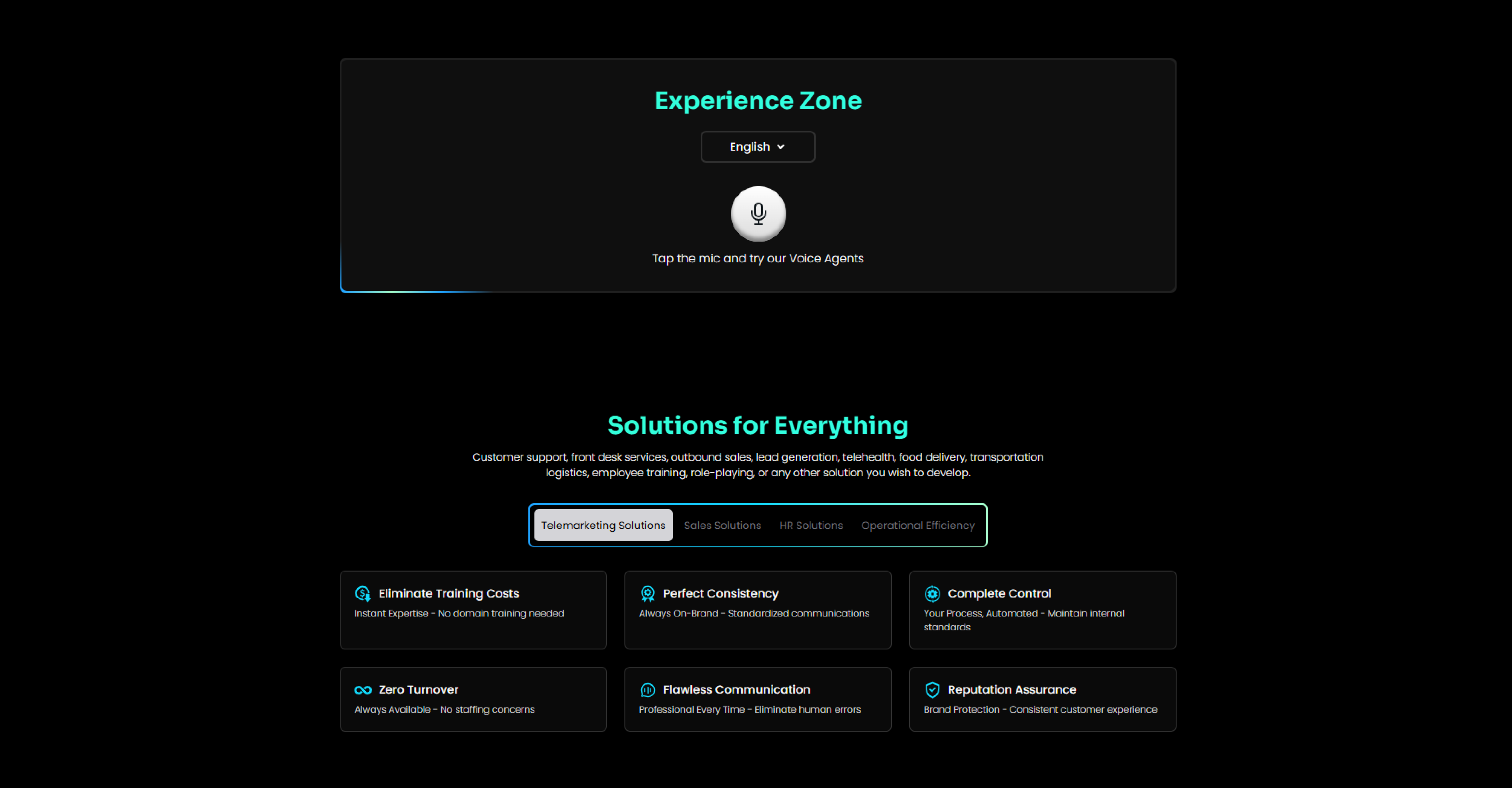Click the Perfect Consistency award badge icon
Image resolution: width=1512 pixels, height=788 pixels.
point(647,594)
